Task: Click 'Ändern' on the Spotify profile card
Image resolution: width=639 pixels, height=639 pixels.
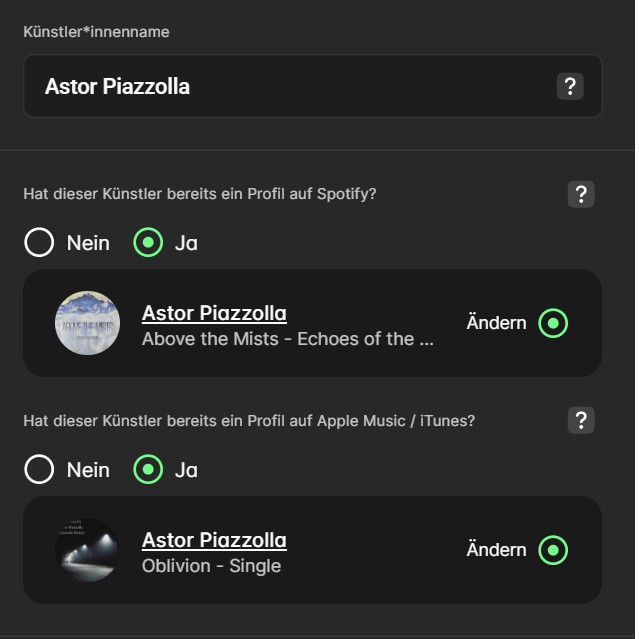Action: (496, 323)
